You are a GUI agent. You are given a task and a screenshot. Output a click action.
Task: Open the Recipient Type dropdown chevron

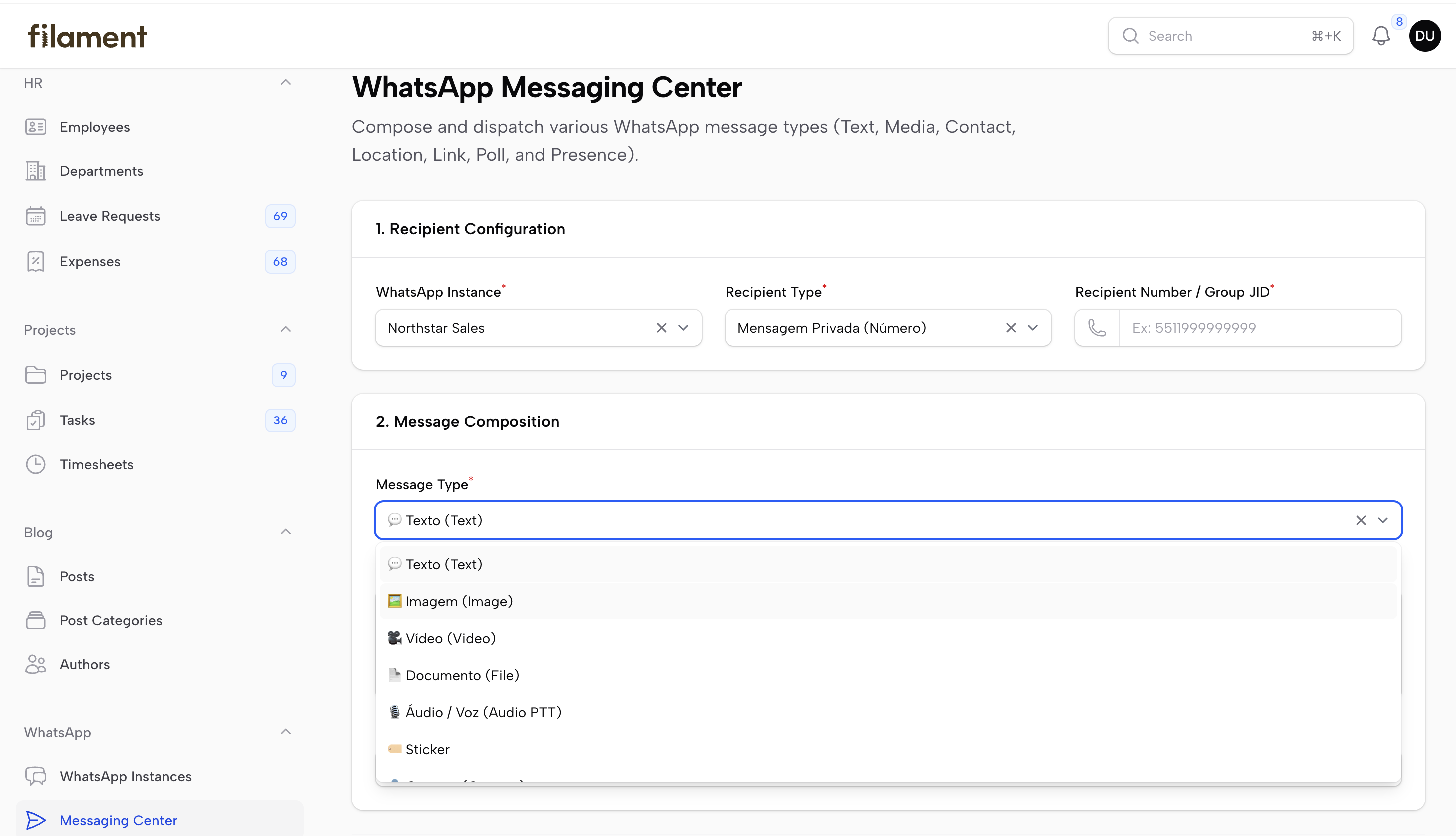pos(1033,328)
